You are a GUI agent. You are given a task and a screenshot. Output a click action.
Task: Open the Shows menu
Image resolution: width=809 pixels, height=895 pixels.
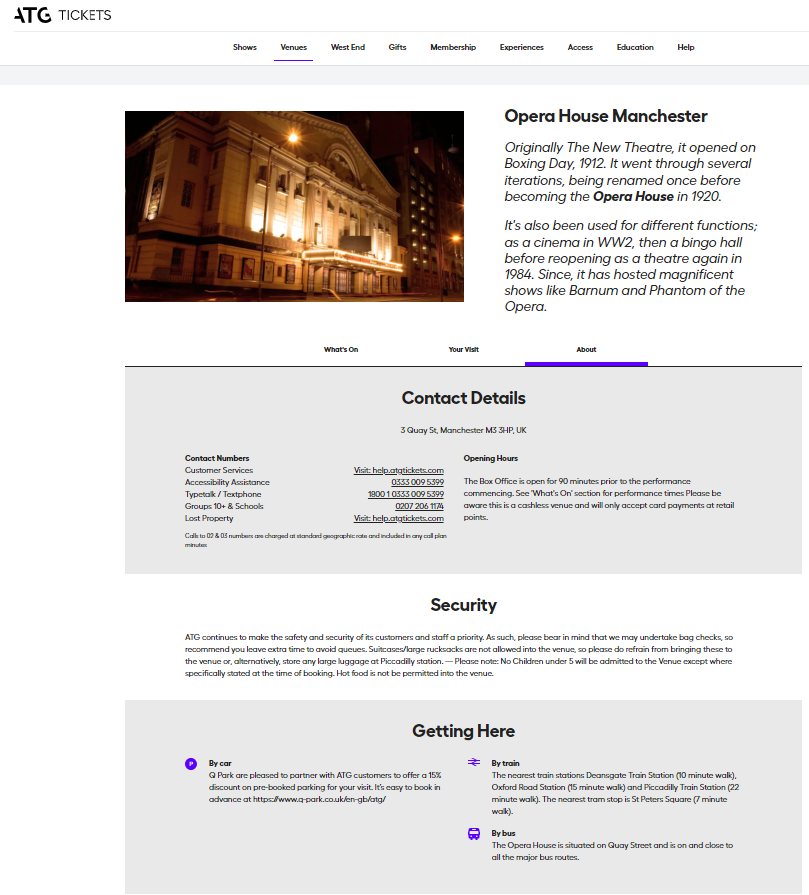coord(245,47)
